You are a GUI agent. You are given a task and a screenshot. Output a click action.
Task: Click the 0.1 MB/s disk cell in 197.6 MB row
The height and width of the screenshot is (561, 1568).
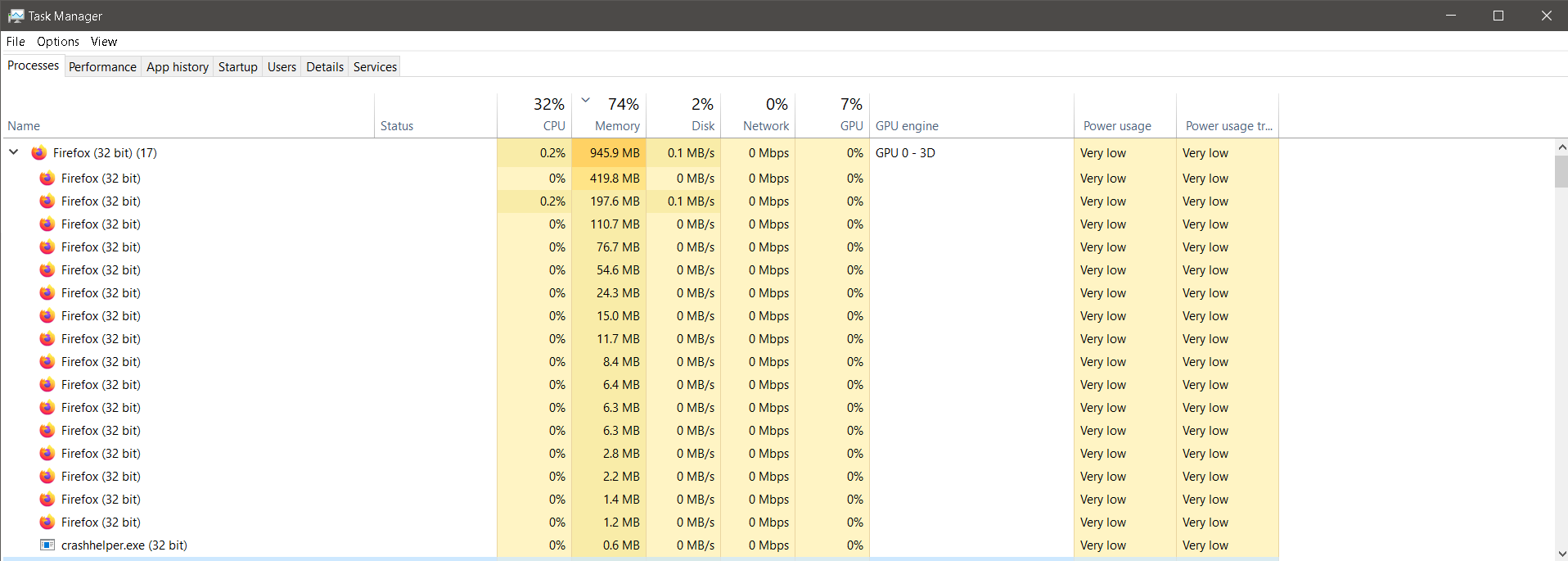click(x=683, y=201)
